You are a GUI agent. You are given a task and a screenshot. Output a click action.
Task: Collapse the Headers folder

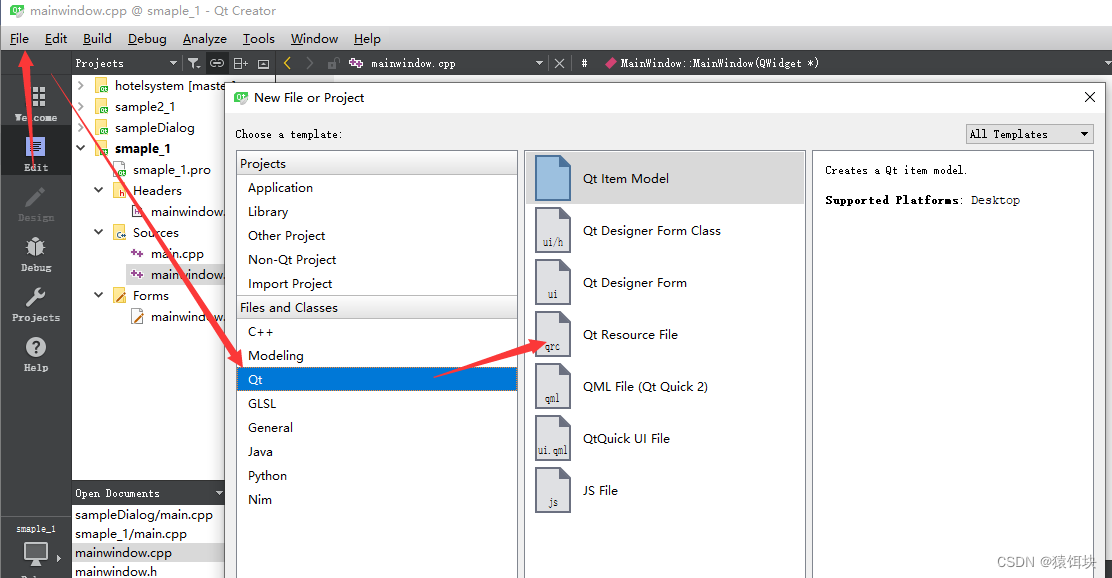tap(99, 190)
